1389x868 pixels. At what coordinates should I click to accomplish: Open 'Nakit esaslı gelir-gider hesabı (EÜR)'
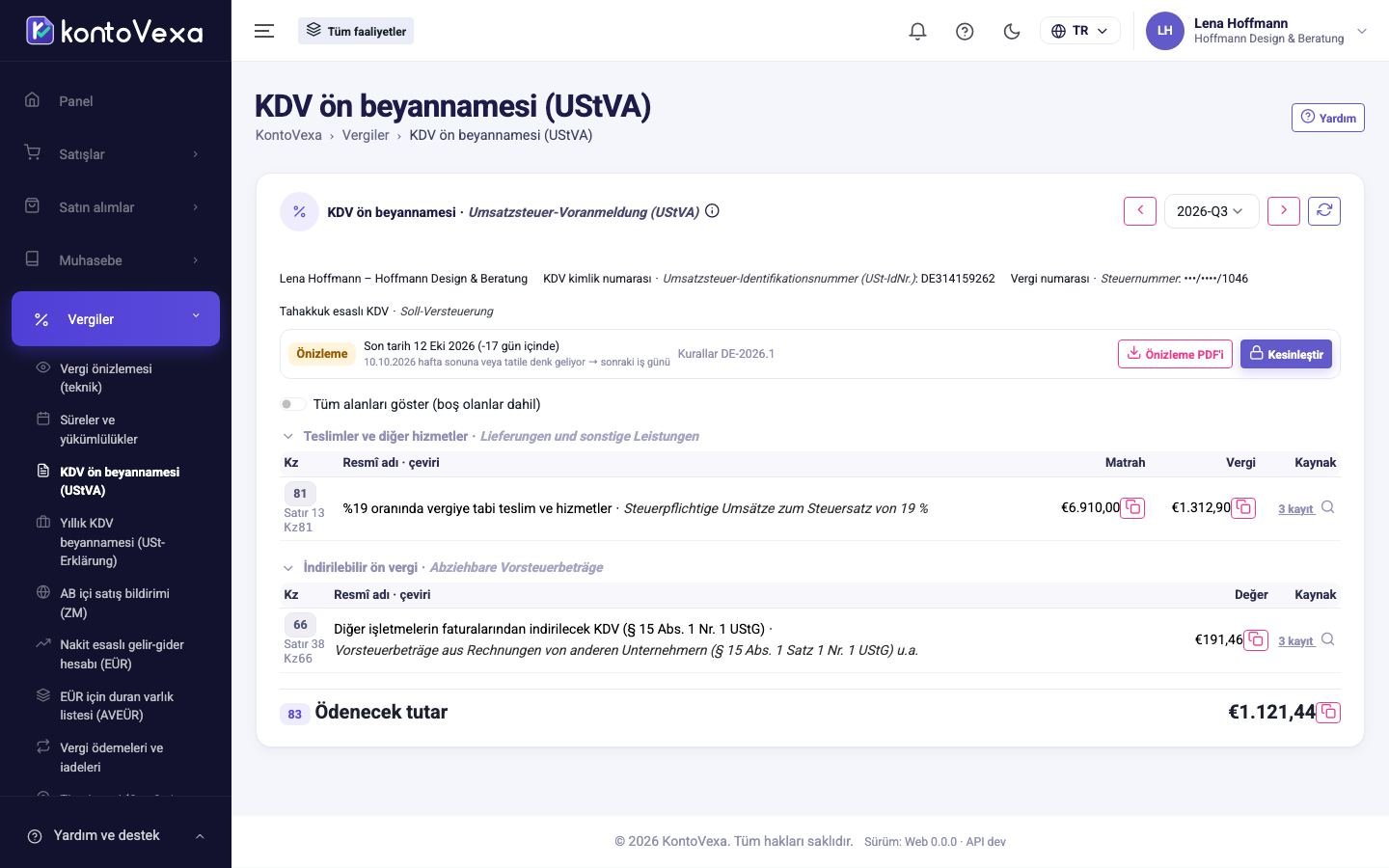116,654
